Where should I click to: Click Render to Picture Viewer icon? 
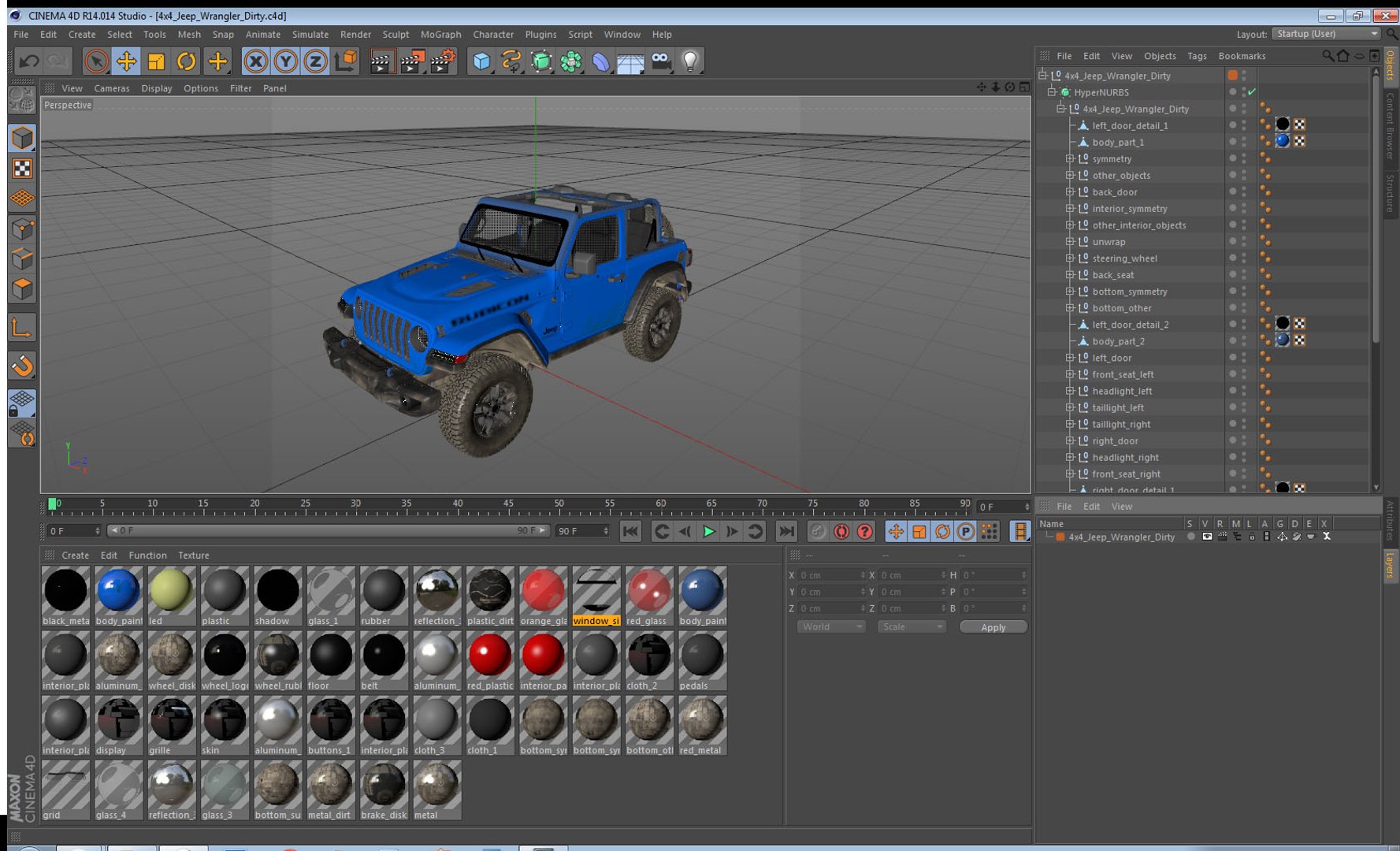412,61
